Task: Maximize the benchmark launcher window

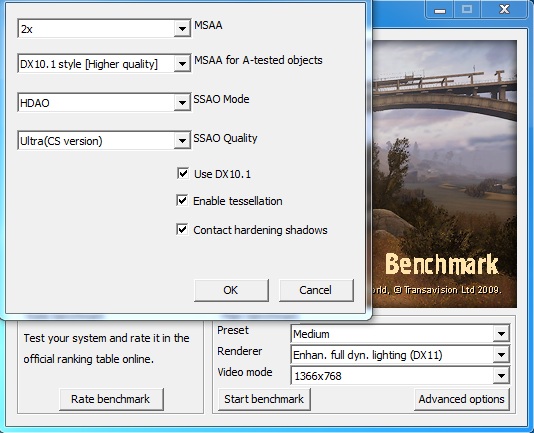Action: click(467, 10)
